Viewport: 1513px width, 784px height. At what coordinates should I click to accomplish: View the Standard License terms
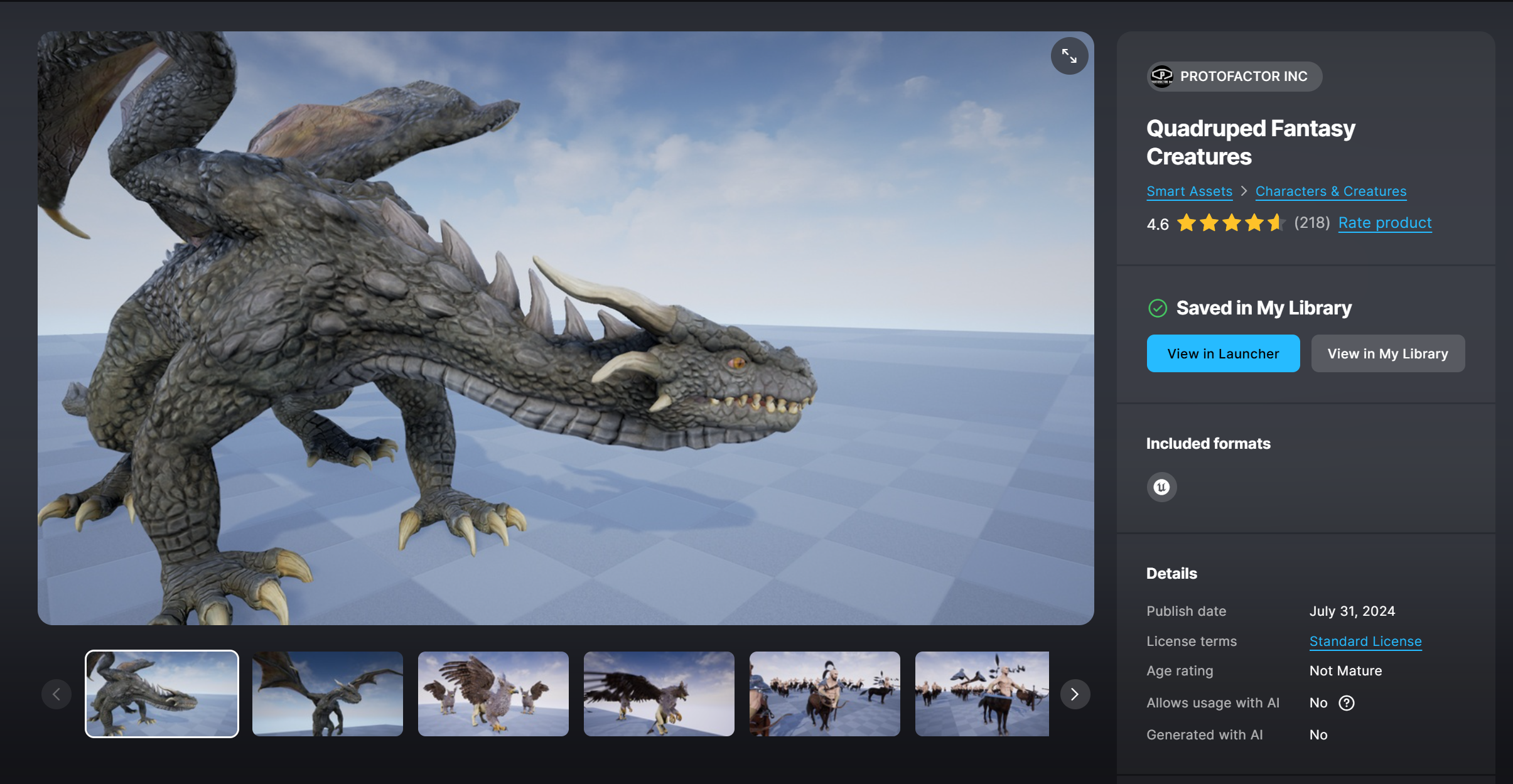[1366, 641]
